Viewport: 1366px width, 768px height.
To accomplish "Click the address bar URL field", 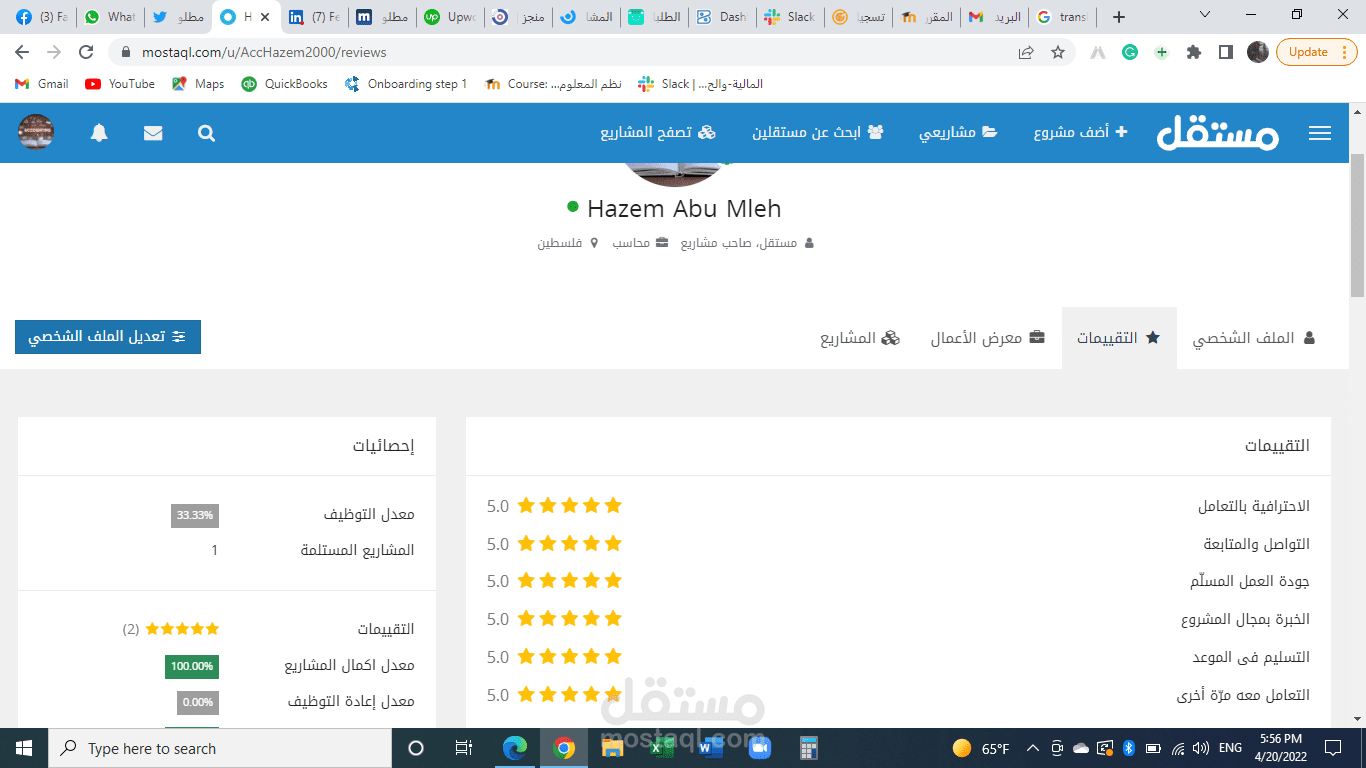I will click(560, 52).
